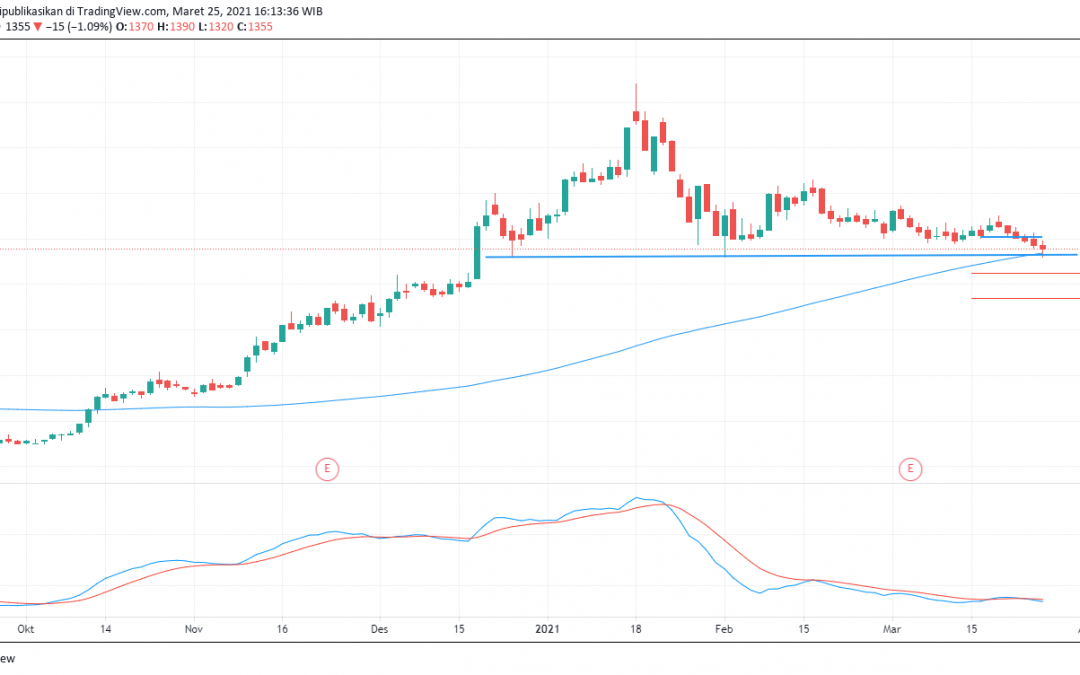The height and width of the screenshot is (675, 1080).
Task: Click the "Mar" time axis label
Action: (892, 630)
